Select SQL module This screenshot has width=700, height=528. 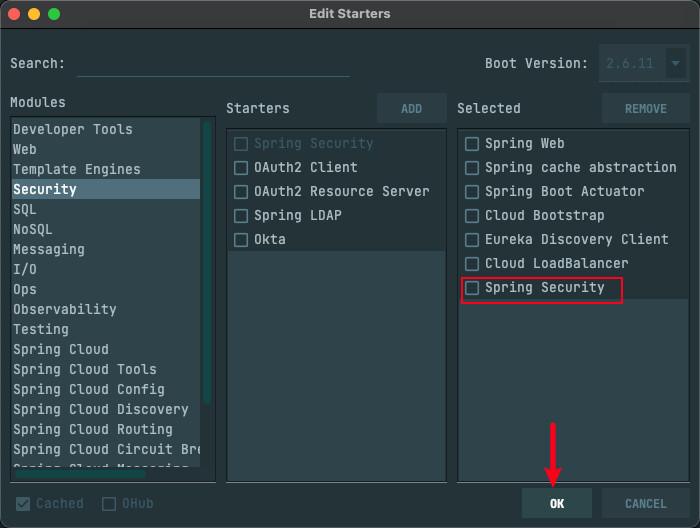click(106, 209)
